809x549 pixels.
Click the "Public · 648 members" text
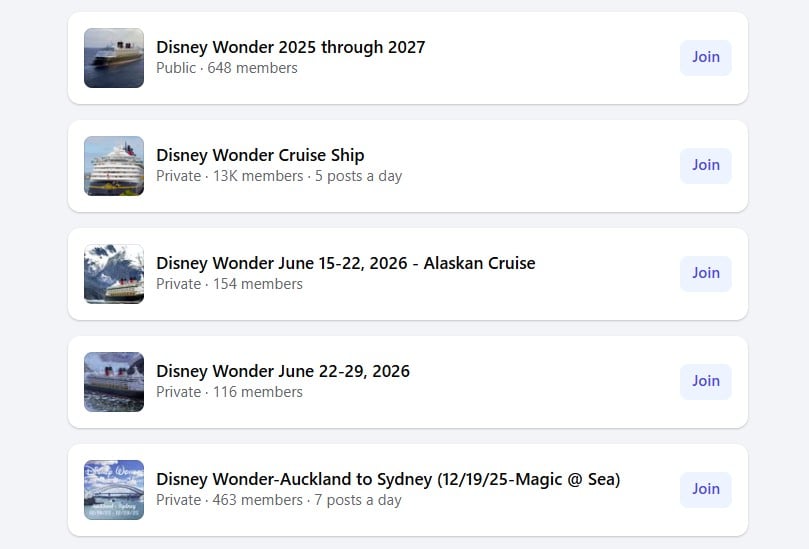[226, 68]
